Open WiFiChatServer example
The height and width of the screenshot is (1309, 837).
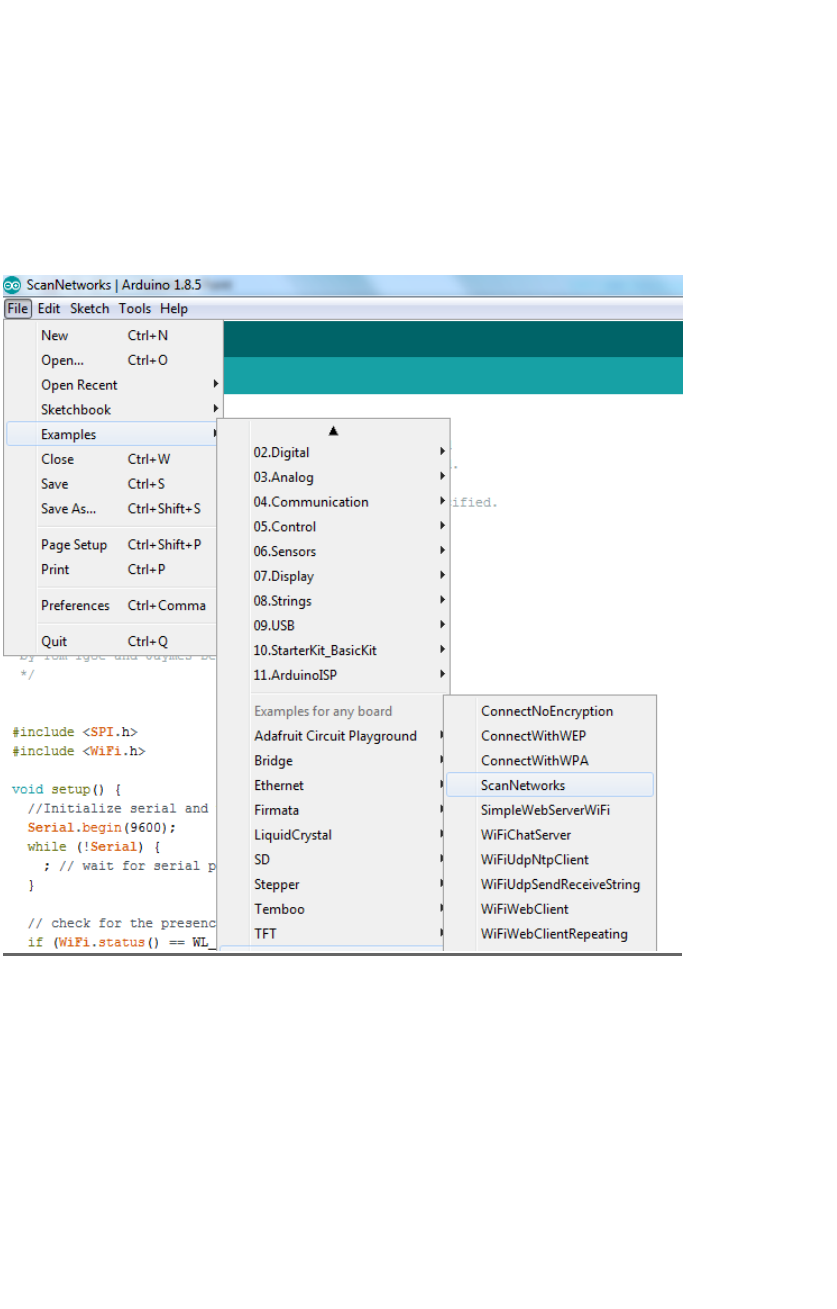550,835
